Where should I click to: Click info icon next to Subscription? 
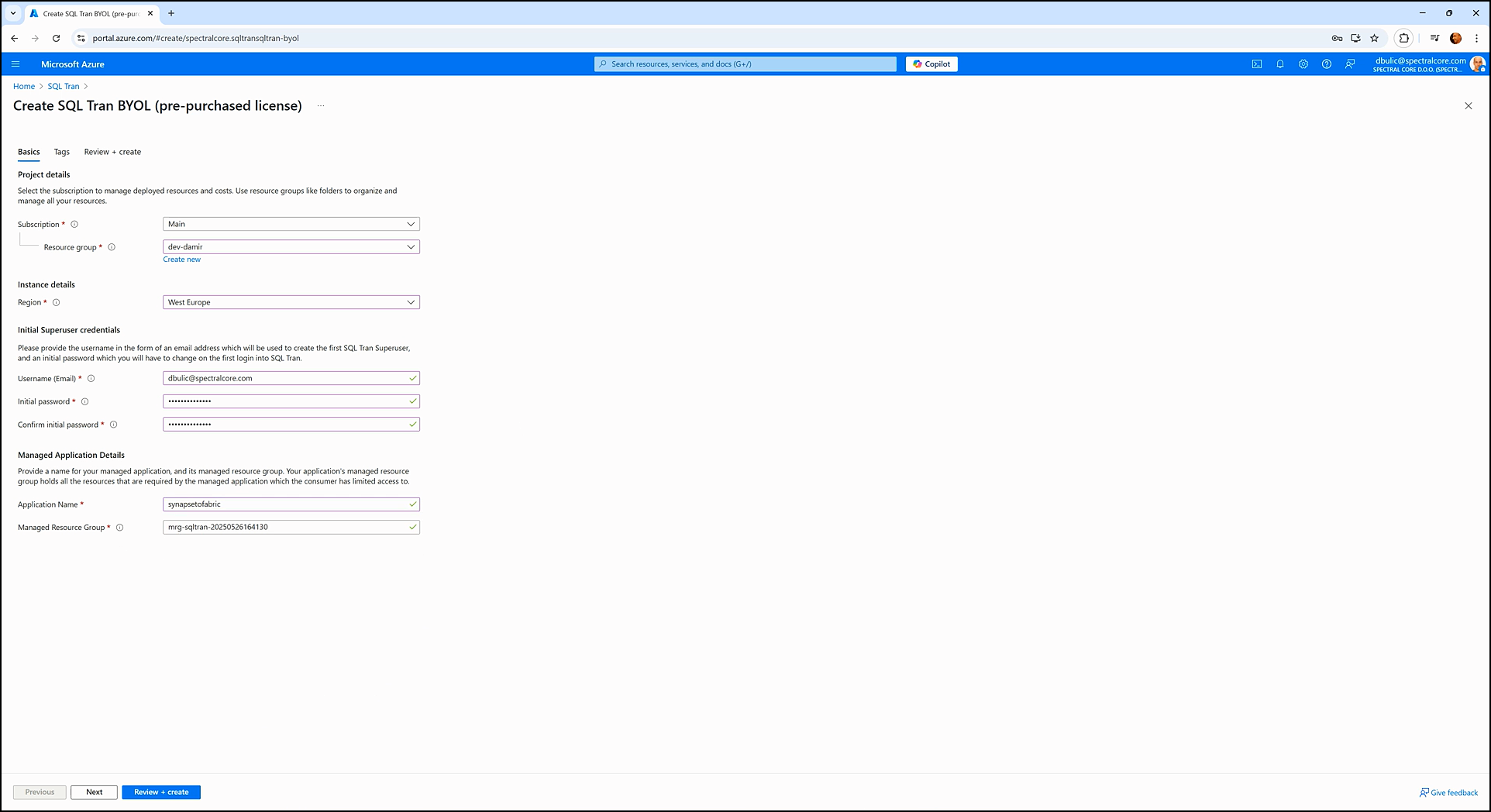coord(74,225)
